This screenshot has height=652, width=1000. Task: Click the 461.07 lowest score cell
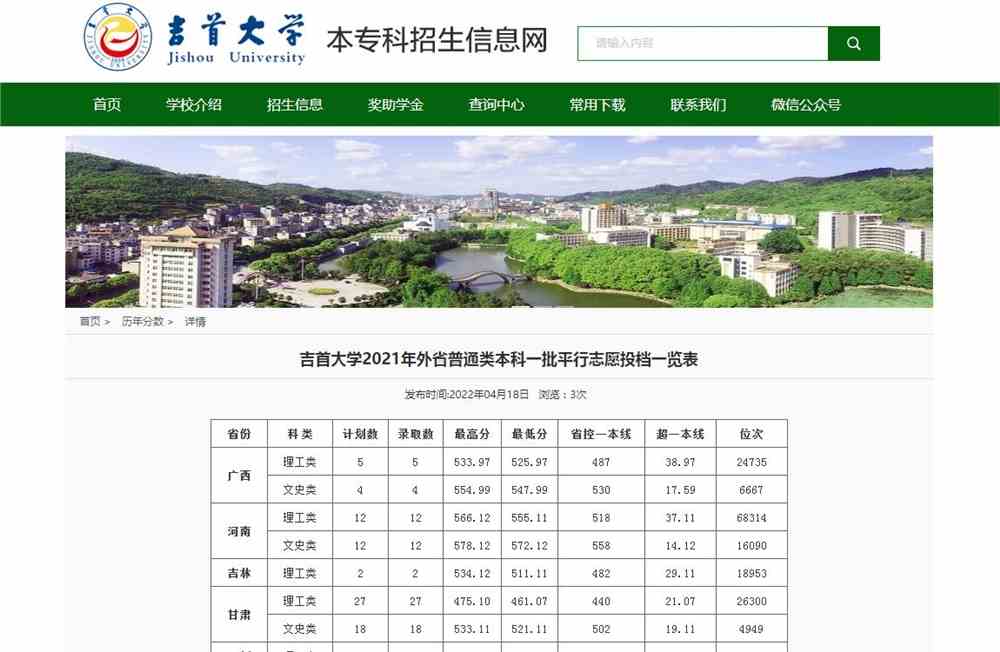coord(529,601)
